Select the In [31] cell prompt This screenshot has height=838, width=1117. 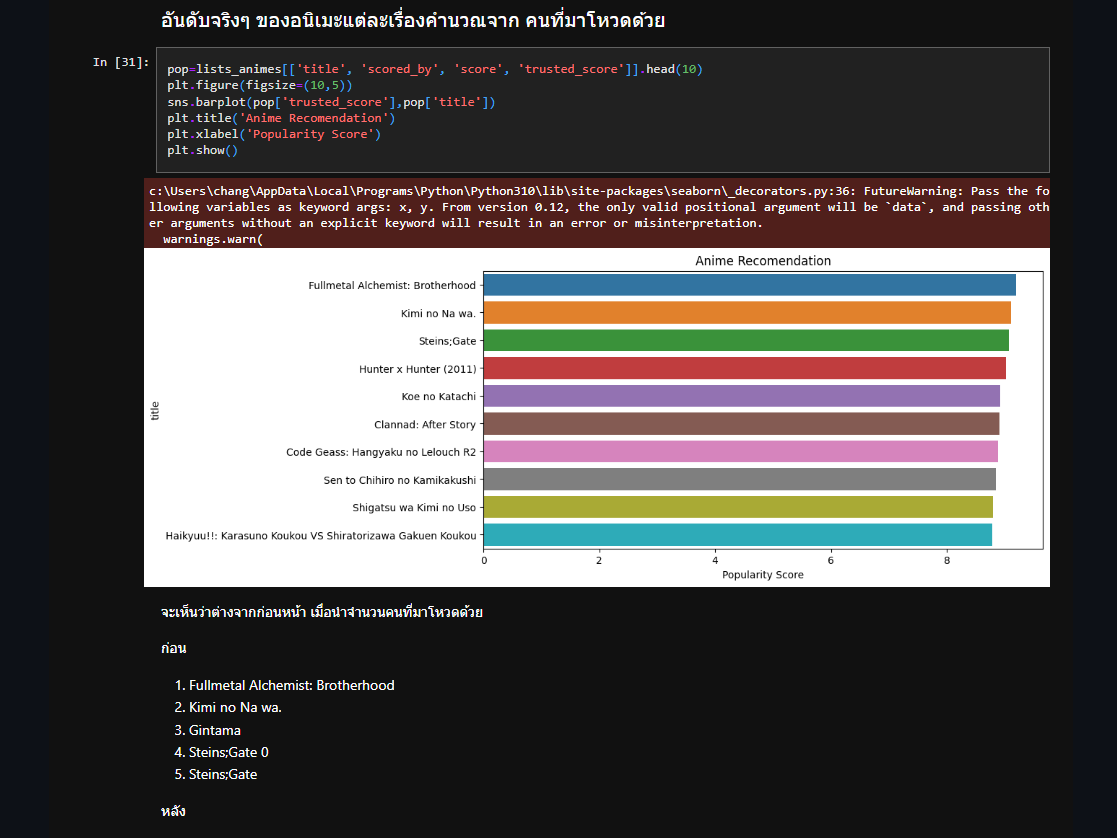[121, 63]
